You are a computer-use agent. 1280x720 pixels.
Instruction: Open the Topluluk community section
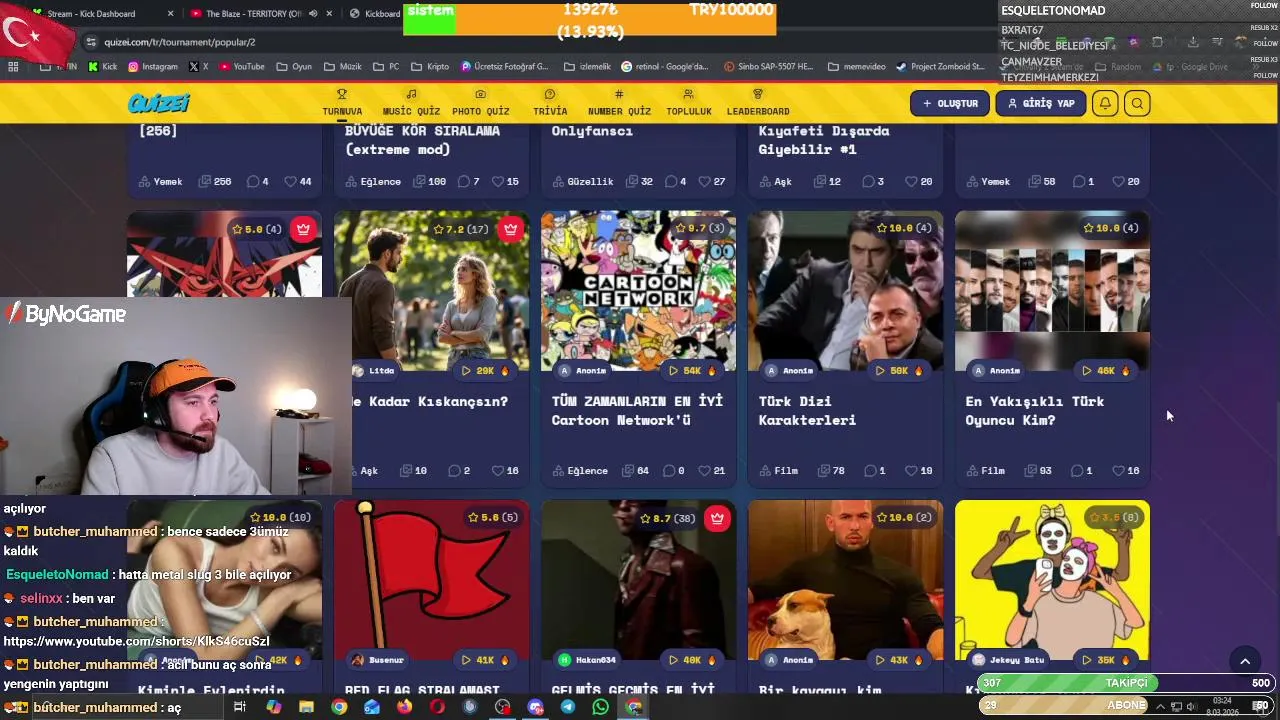point(688,103)
